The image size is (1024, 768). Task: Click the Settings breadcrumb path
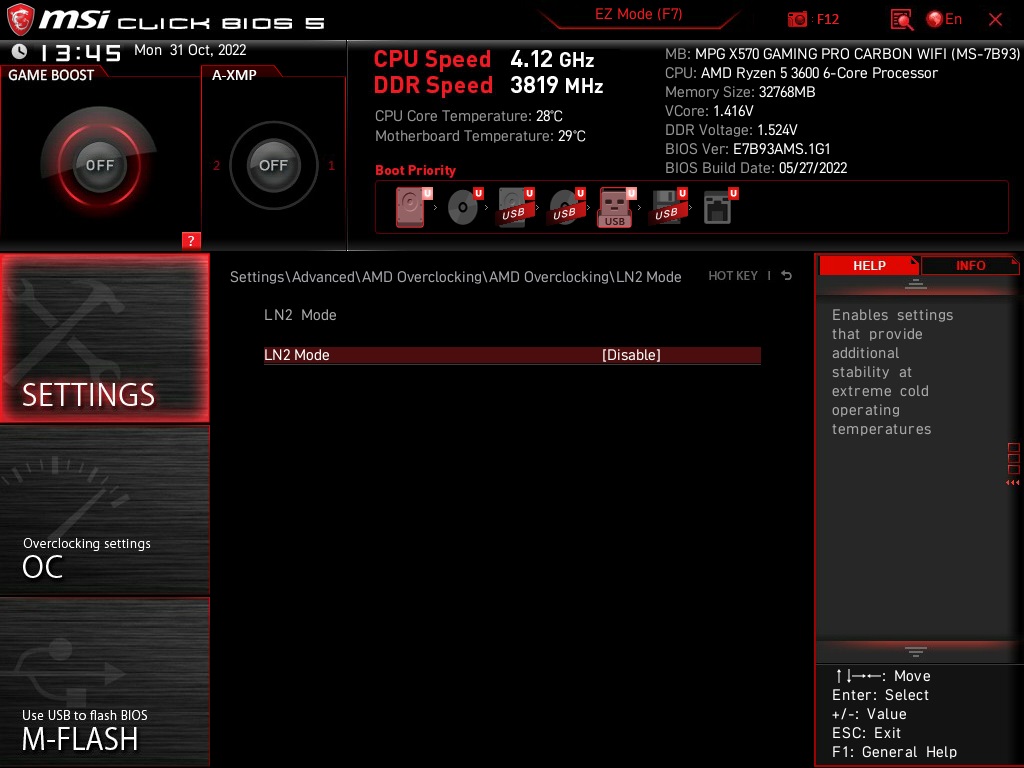[x=455, y=277]
